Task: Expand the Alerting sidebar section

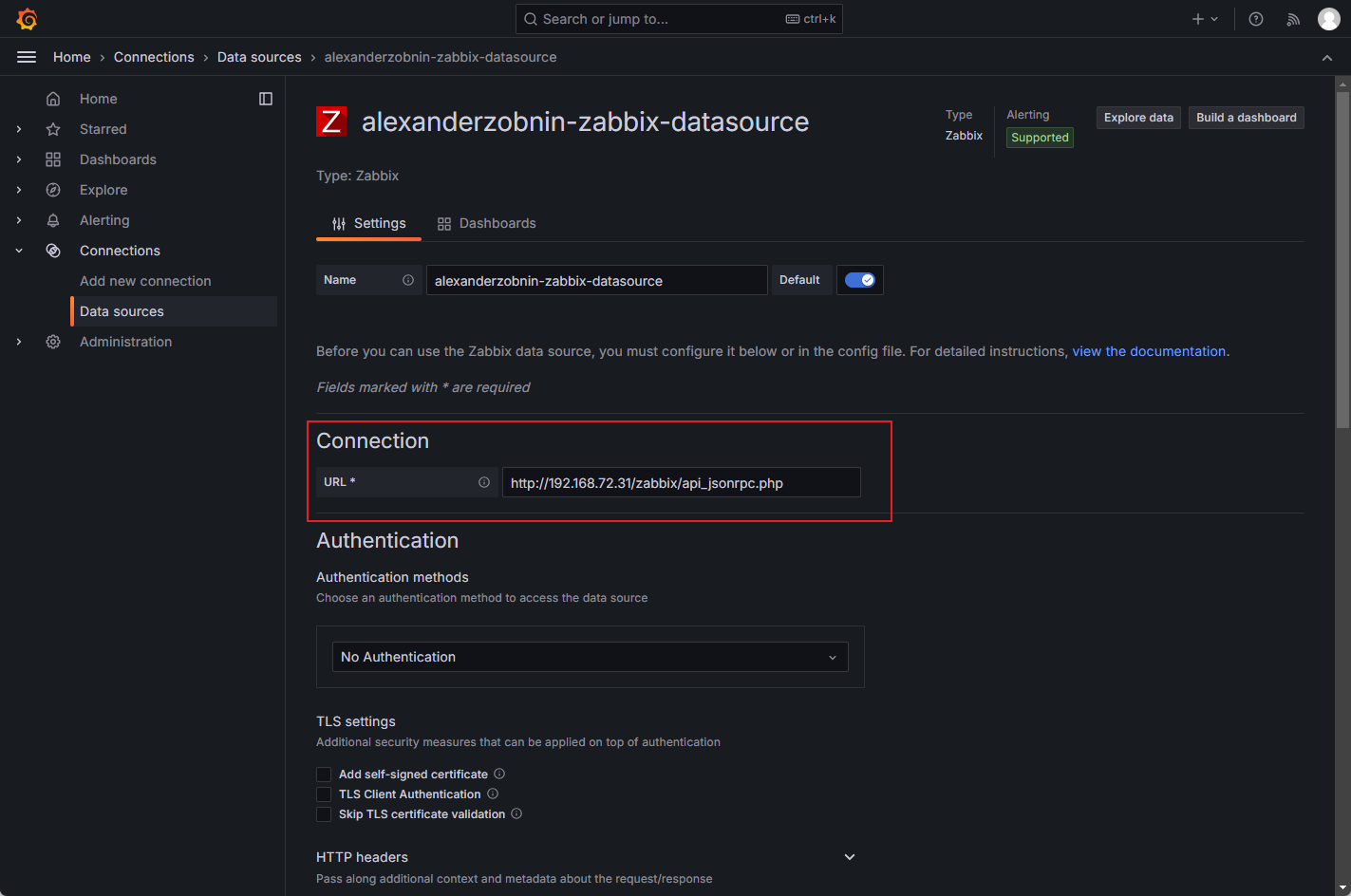Action: pos(19,220)
